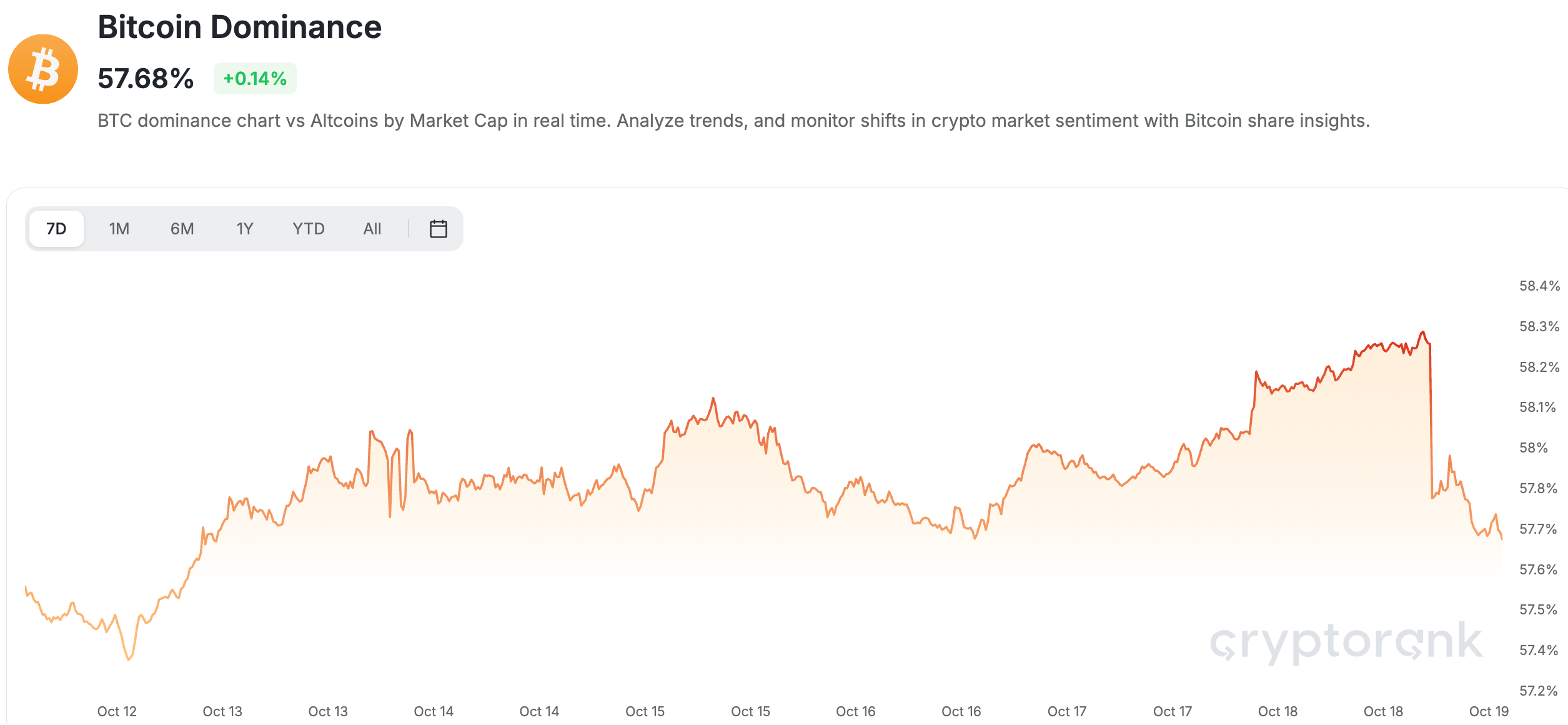Click the Bitcoin Dominance heading
The image size is (1568, 725).
point(240,27)
